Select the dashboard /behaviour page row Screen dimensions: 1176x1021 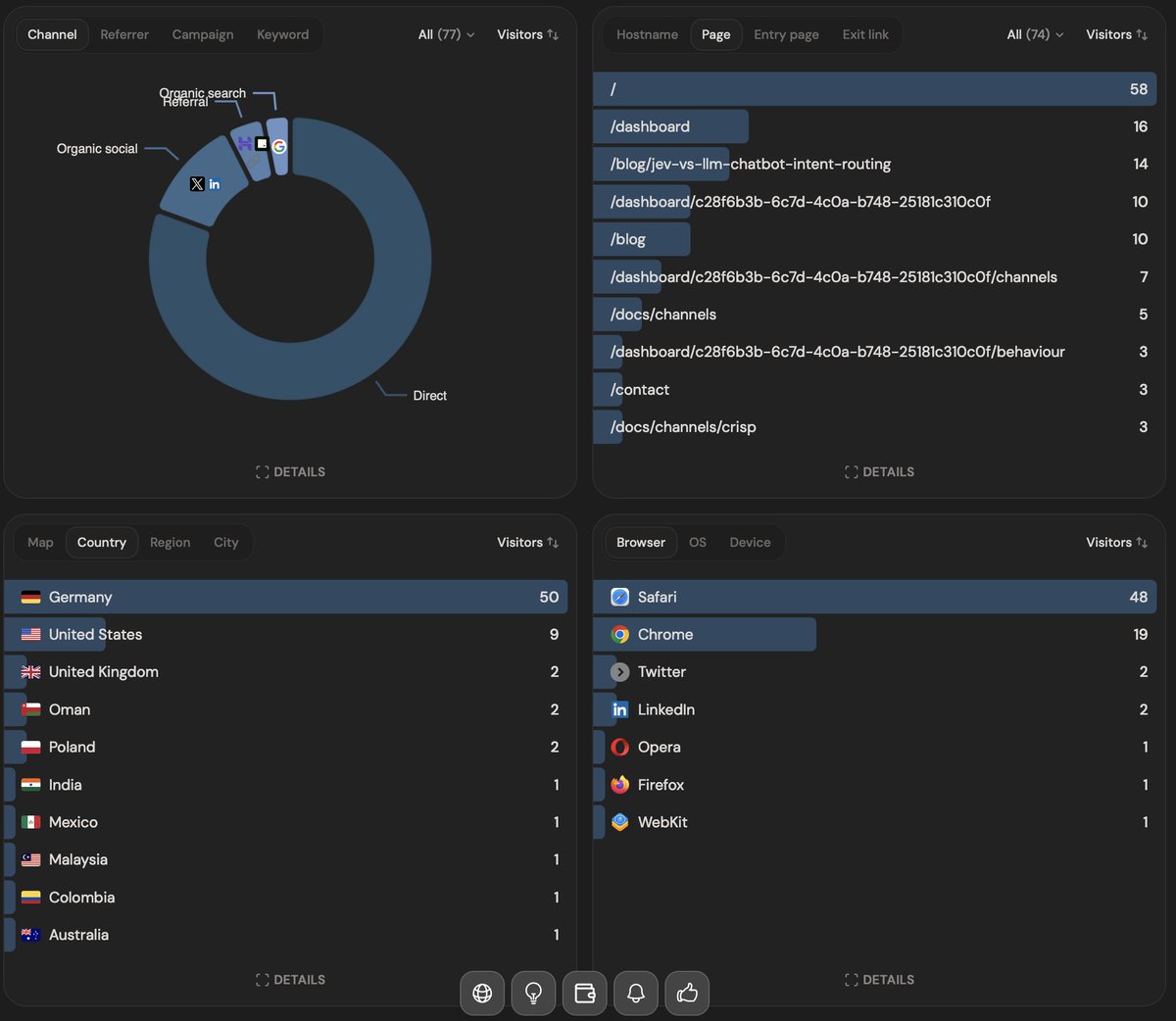click(874, 352)
